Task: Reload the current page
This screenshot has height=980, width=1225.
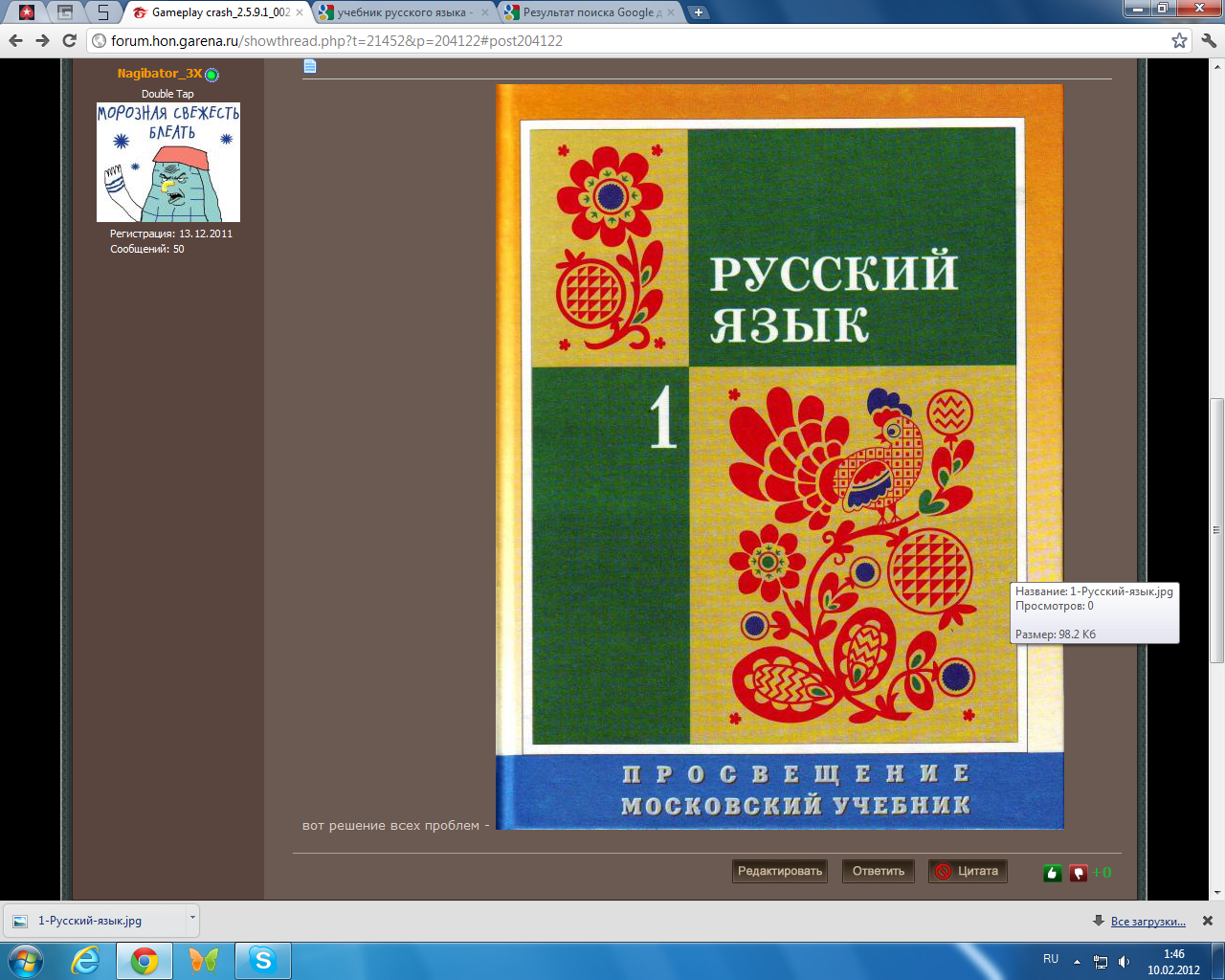Action: coord(69,40)
